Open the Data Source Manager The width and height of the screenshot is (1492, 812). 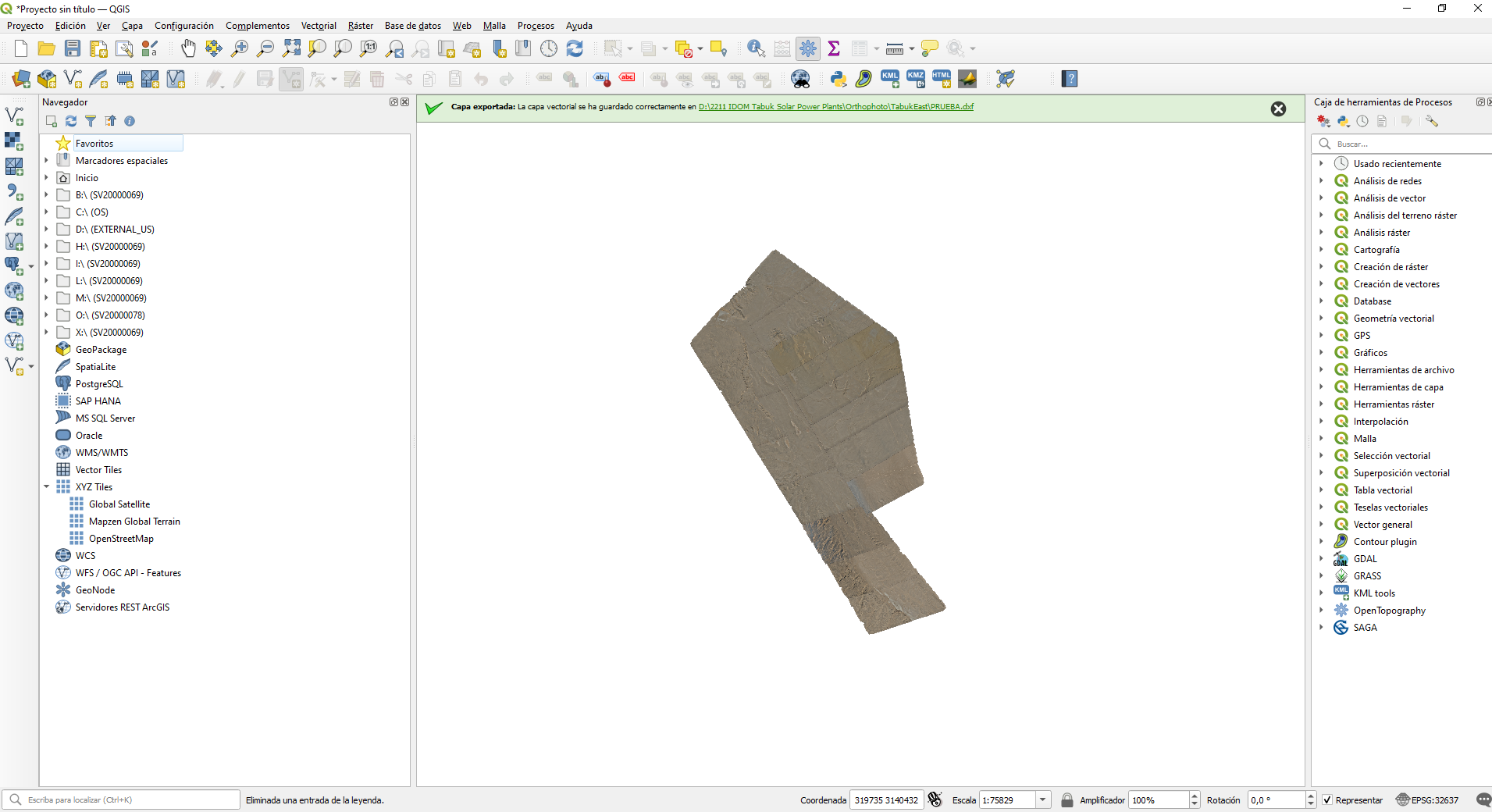pos(20,79)
